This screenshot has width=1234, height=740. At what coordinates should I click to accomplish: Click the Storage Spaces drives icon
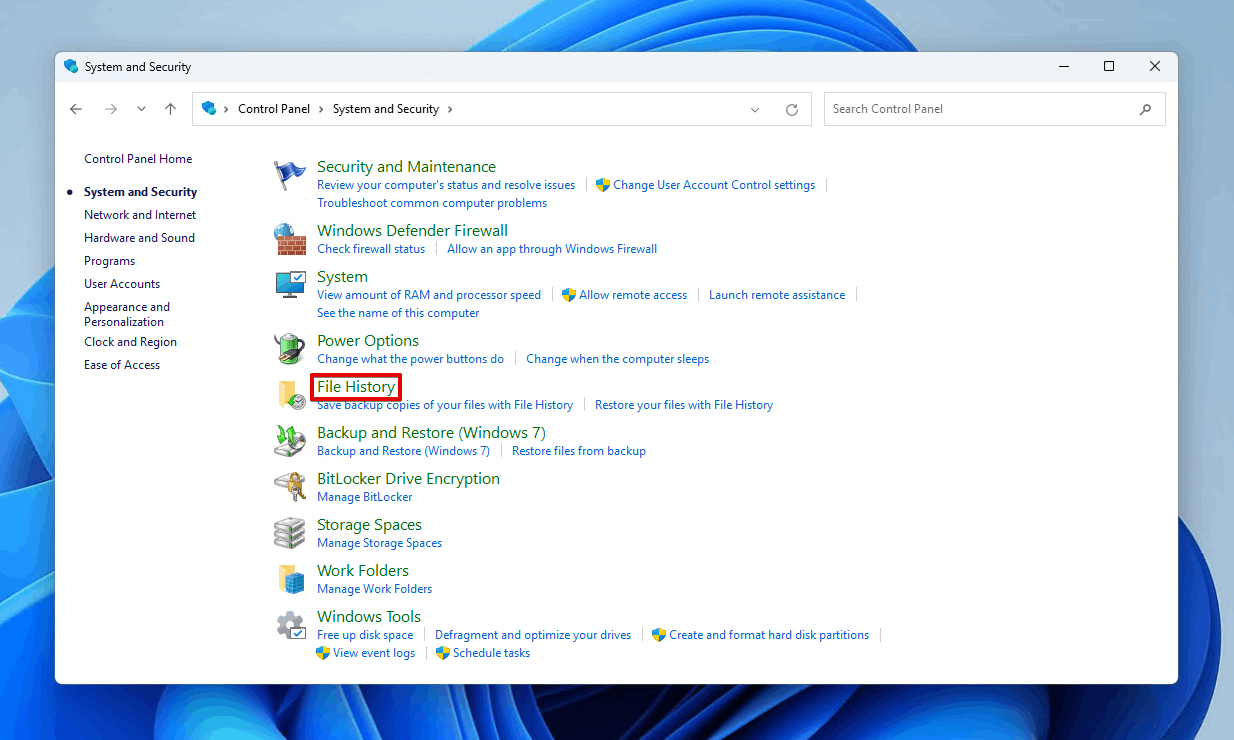[x=290, y=533]
